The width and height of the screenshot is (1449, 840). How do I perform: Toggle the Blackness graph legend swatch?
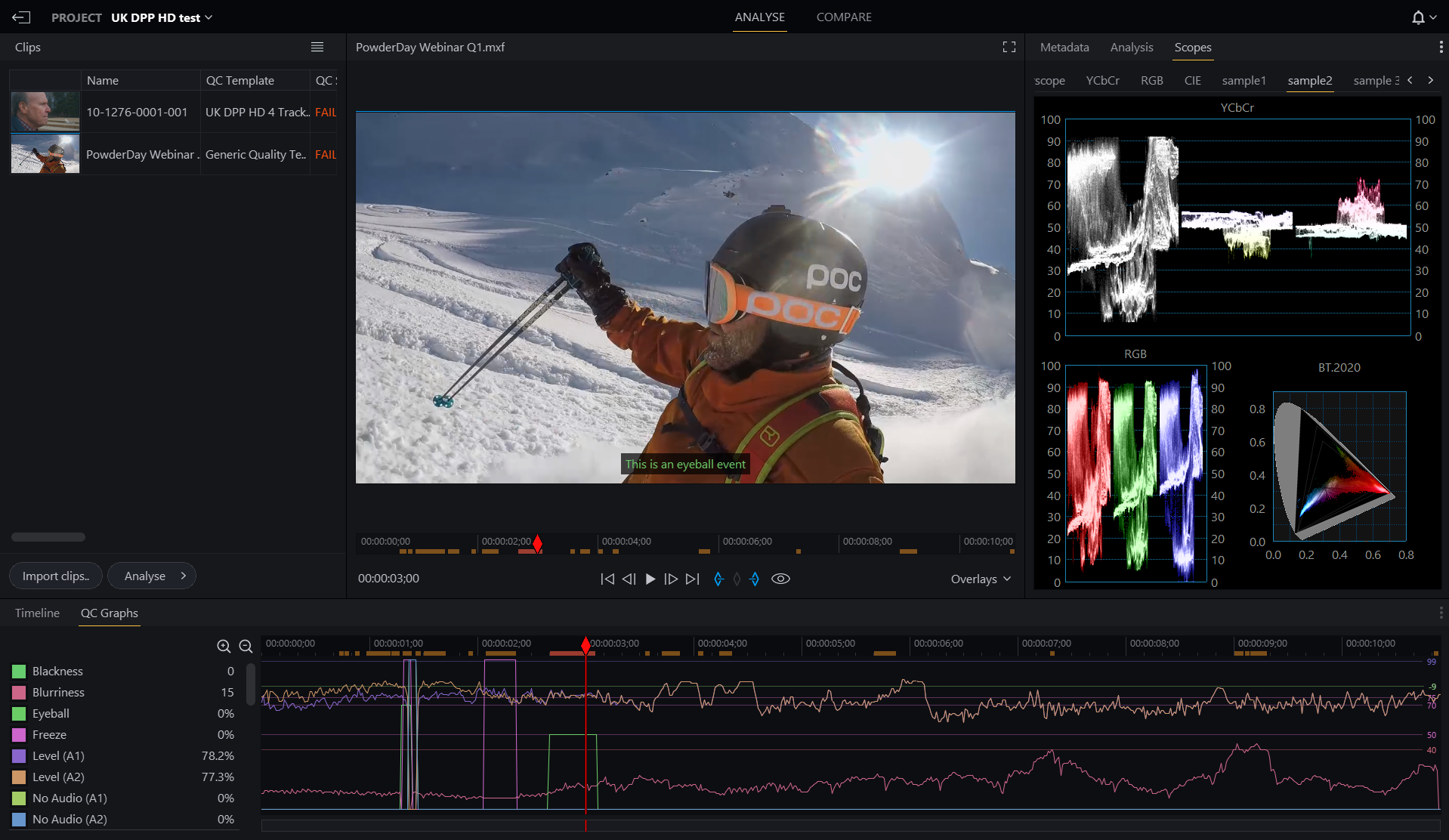19,671
